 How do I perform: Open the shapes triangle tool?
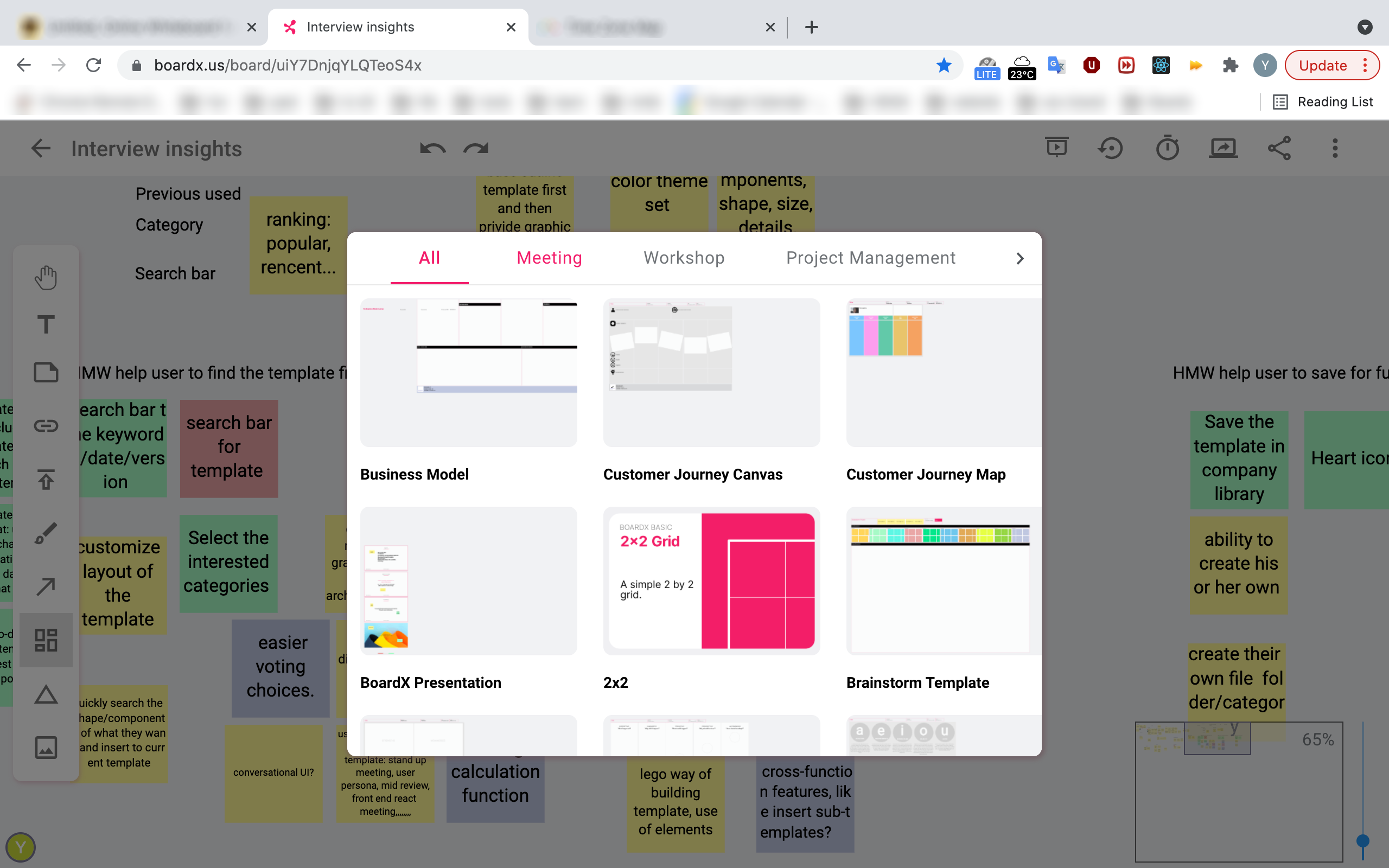(46, 694)
